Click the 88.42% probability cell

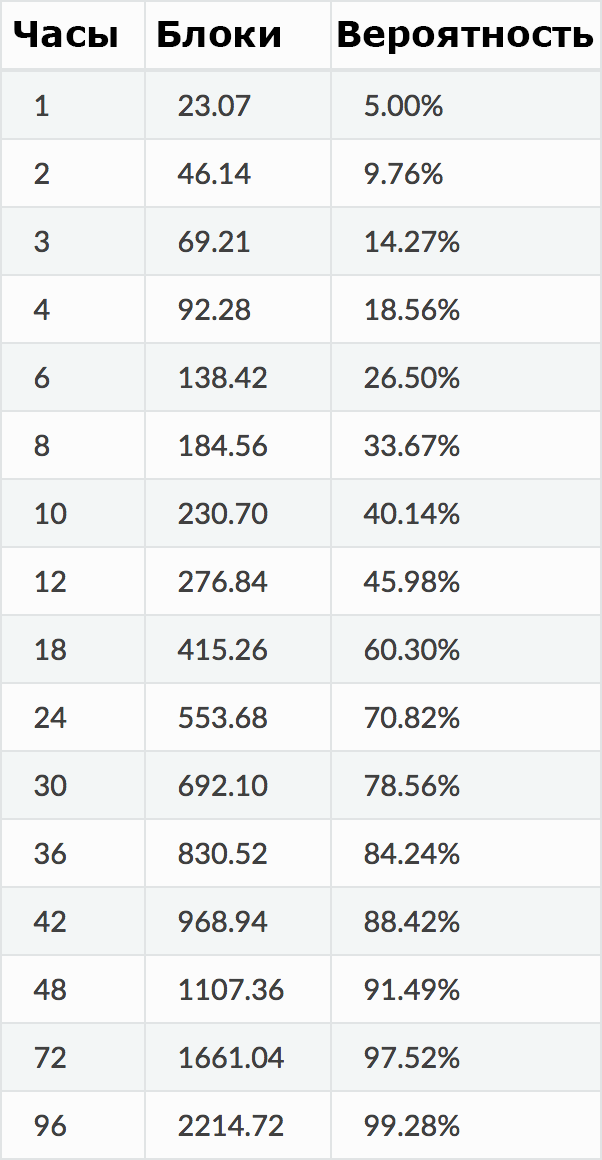[466, 922]
